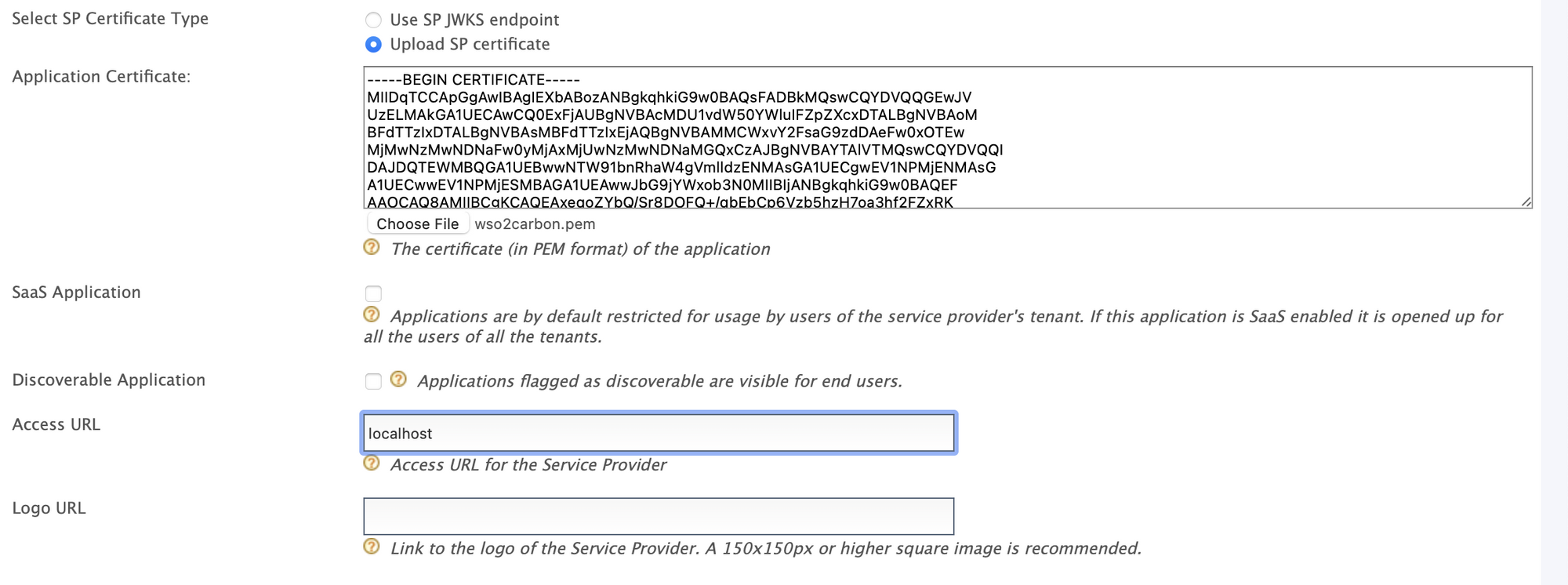Focus the Access URL field containing localhost
Image resolution: width=1568 pixels, height=585 pixels.
point(659,433)
